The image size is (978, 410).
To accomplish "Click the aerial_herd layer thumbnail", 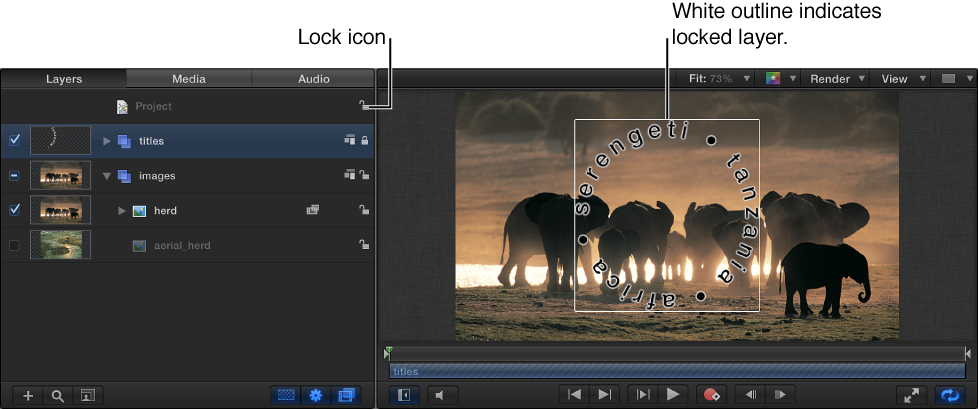I will pyautogui.click(x=61, y=245).
